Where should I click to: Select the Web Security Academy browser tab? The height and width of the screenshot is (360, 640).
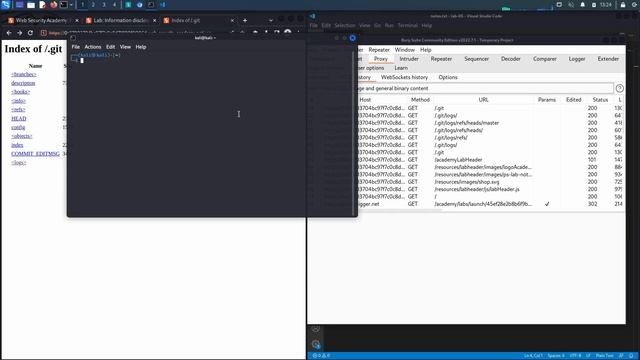[42, 20]
